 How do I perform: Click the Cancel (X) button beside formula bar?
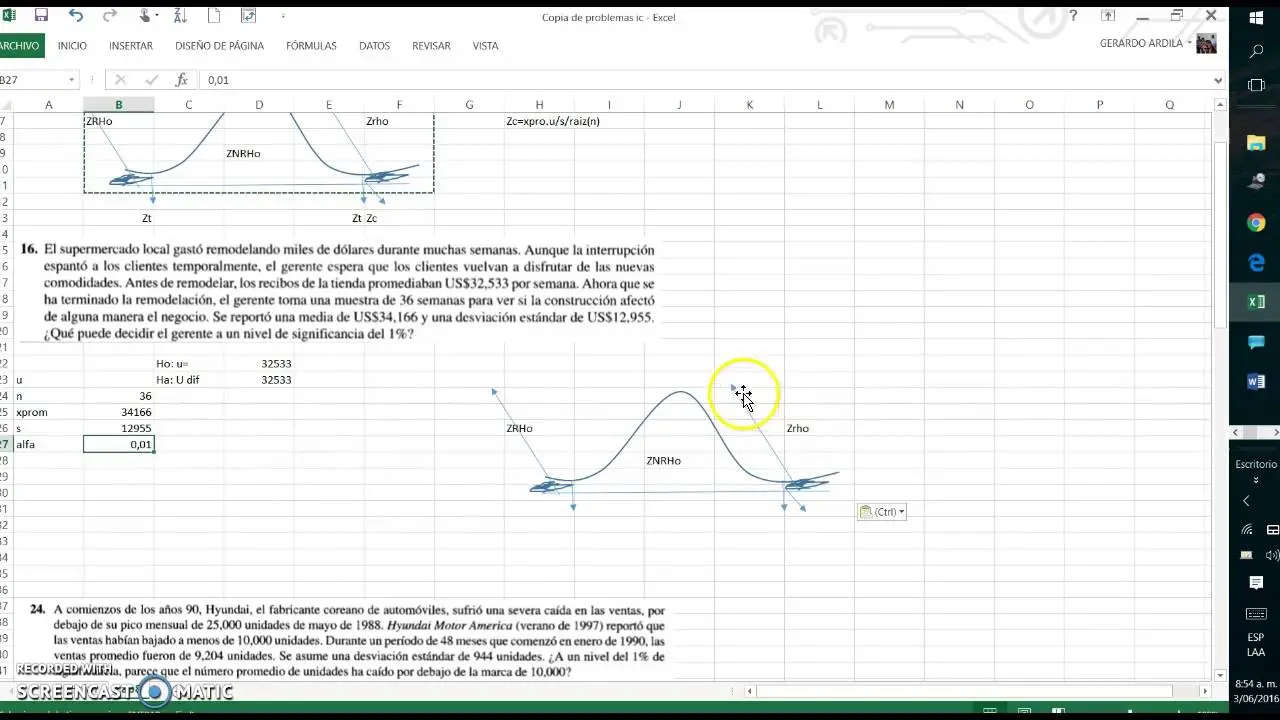point(120,80)
